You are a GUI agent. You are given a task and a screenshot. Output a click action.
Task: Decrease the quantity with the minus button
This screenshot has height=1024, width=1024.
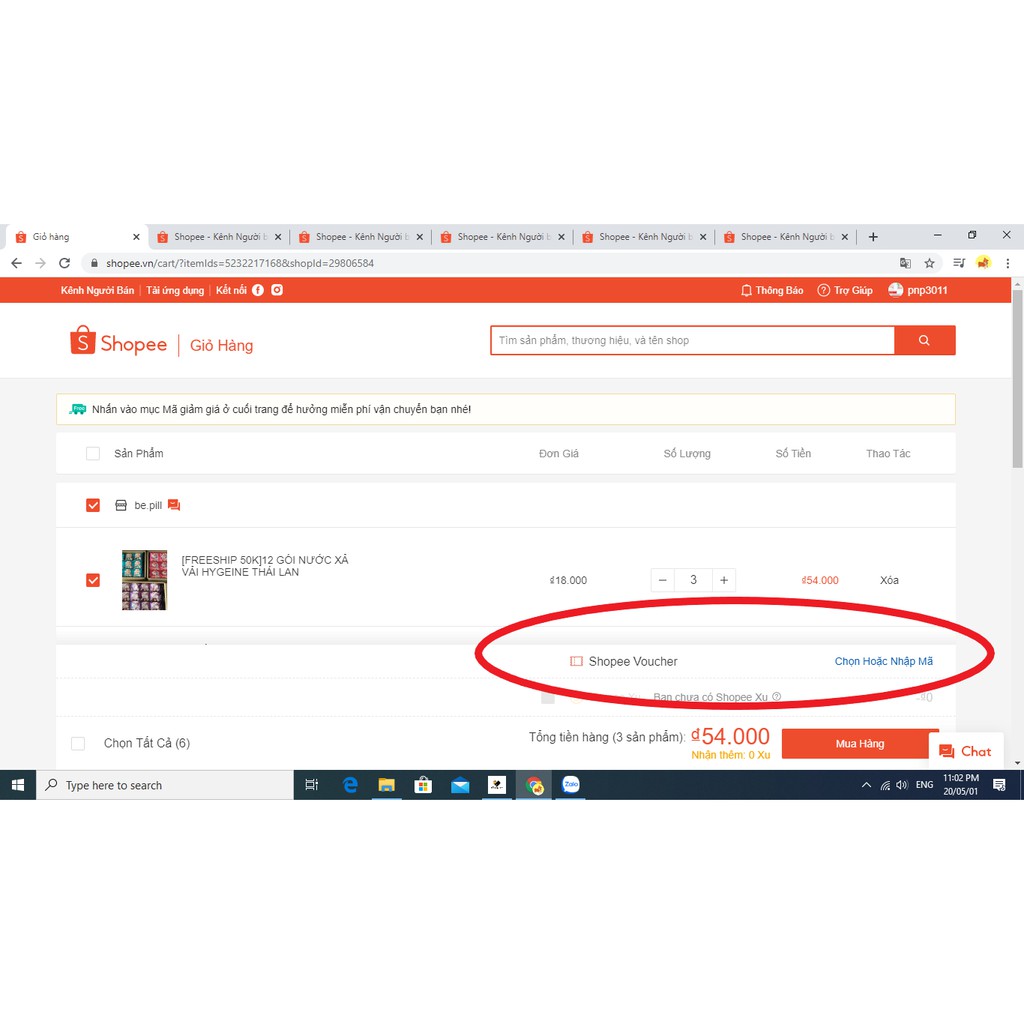point(663,580)
